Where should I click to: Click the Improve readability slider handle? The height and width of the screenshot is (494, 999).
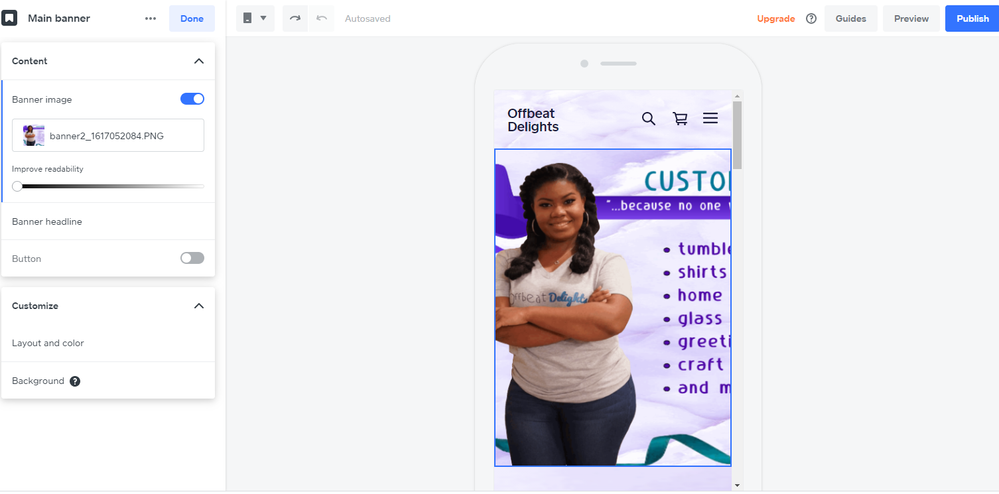[x=17, y=186]
